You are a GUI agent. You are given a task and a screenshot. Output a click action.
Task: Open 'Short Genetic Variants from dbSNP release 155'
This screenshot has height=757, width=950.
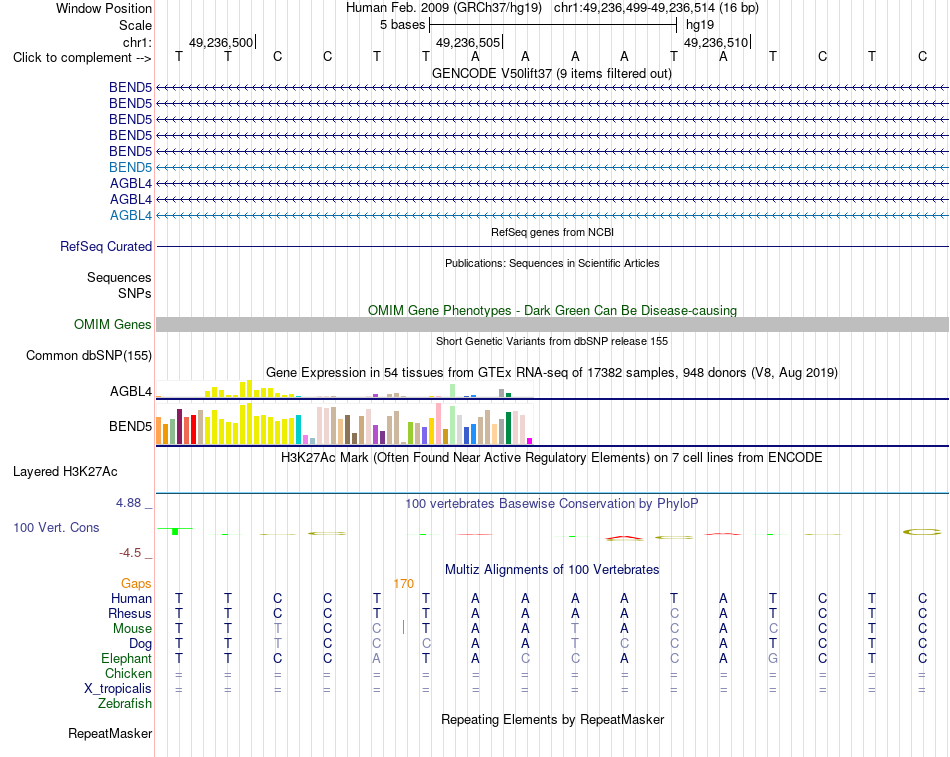pyautogui.click(x=552, y=341)
